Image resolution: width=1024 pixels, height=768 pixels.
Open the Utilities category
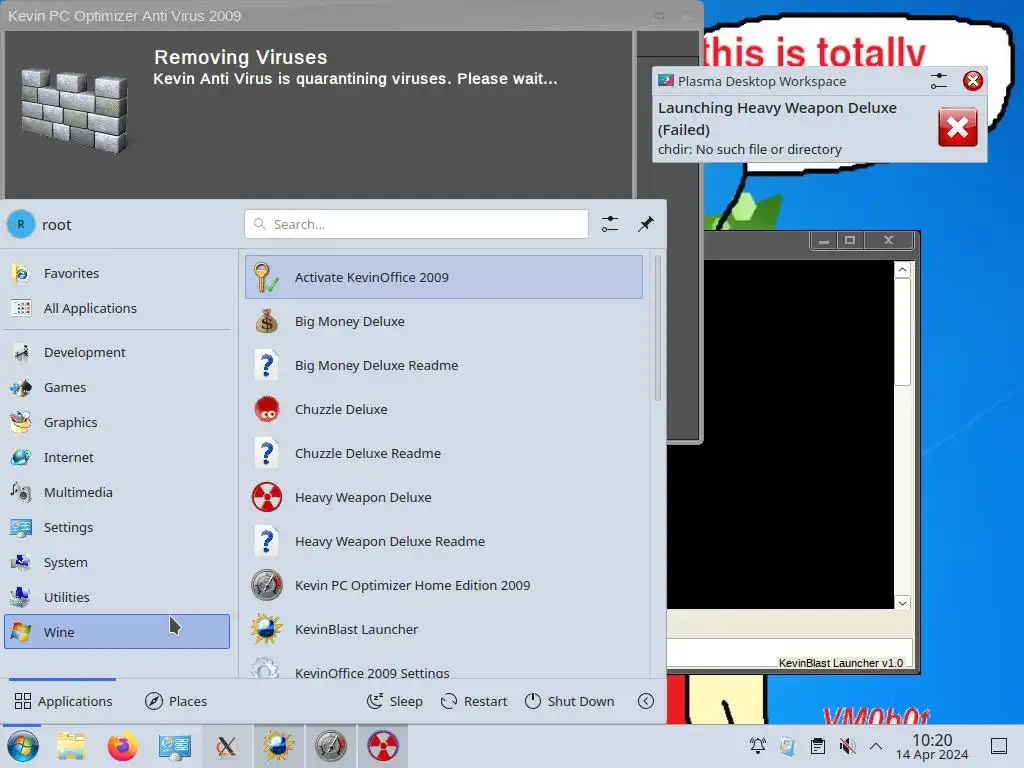click(117, 597)
